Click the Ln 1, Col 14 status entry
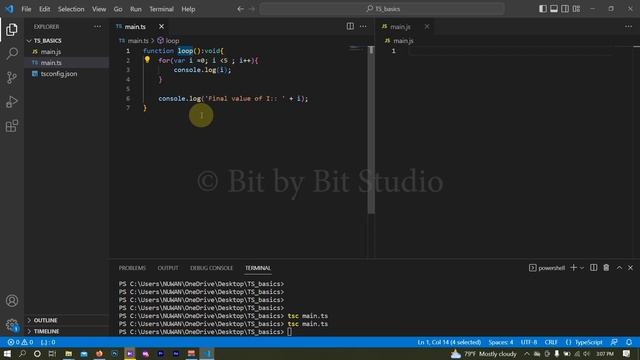 (449, 342)
